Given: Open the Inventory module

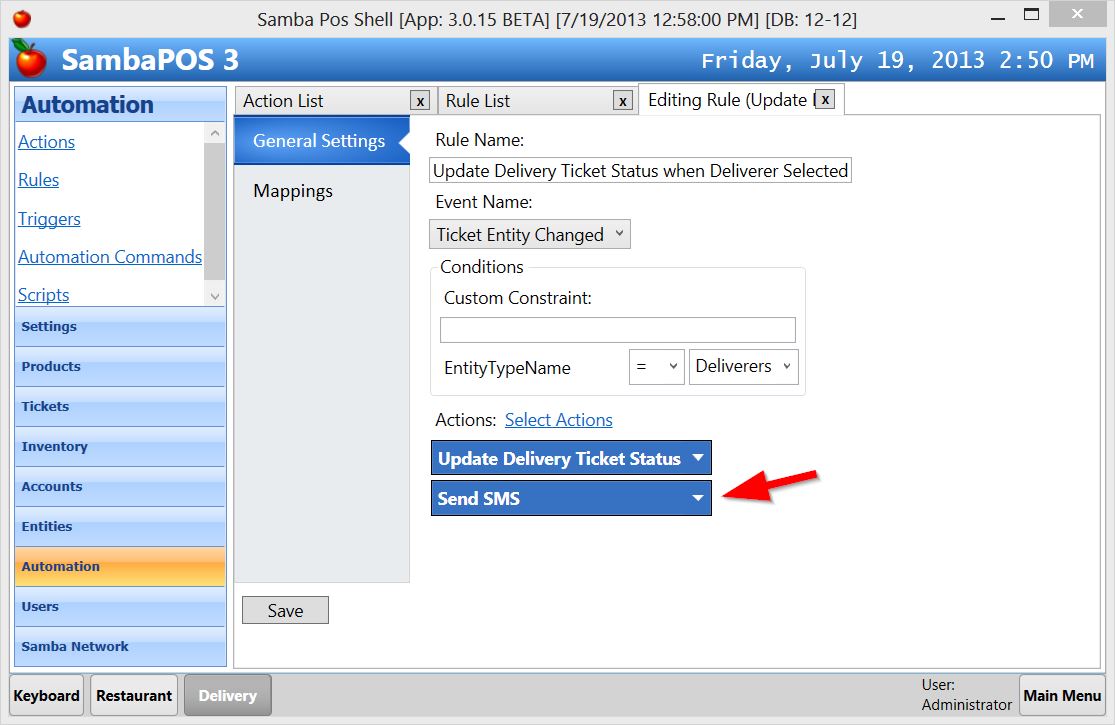Looking at the screenshot, I should click(x=120, y=446).
